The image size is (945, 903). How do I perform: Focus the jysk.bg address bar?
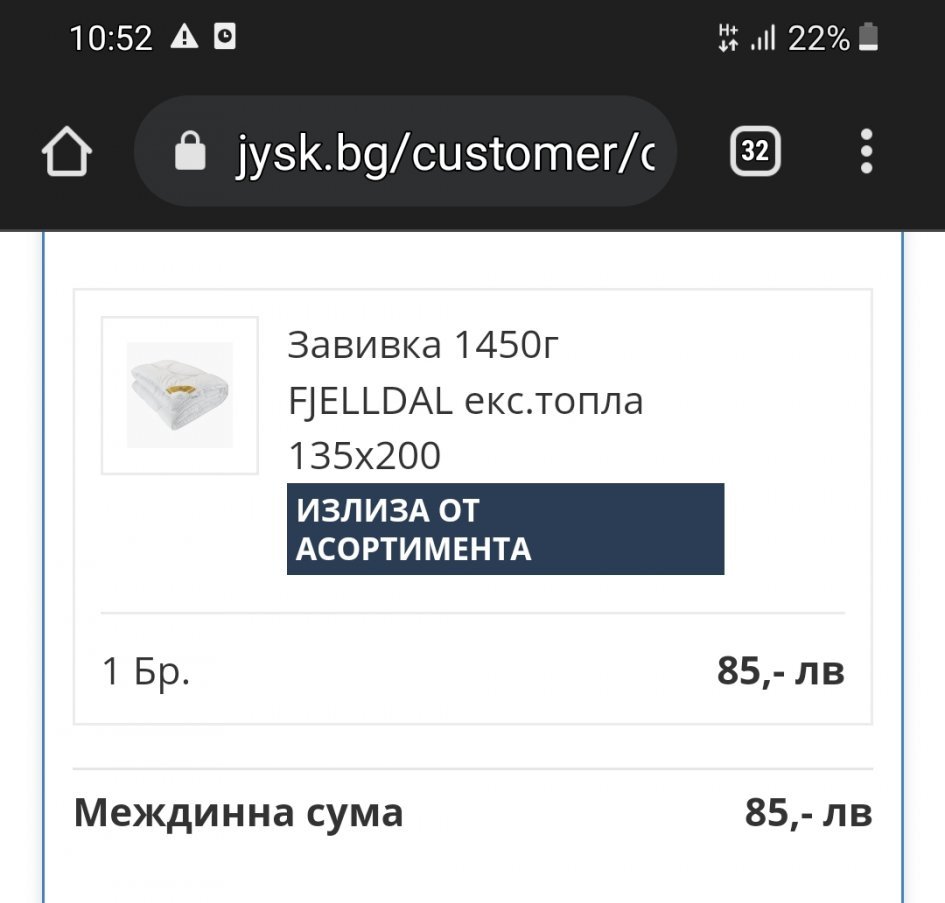point(445,153)
